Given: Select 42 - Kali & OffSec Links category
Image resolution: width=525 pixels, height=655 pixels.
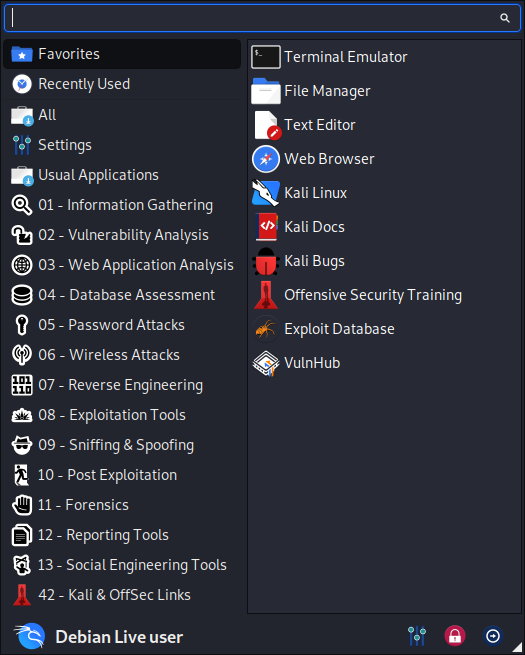Looking at the screenshot, I should coord(122,595).
